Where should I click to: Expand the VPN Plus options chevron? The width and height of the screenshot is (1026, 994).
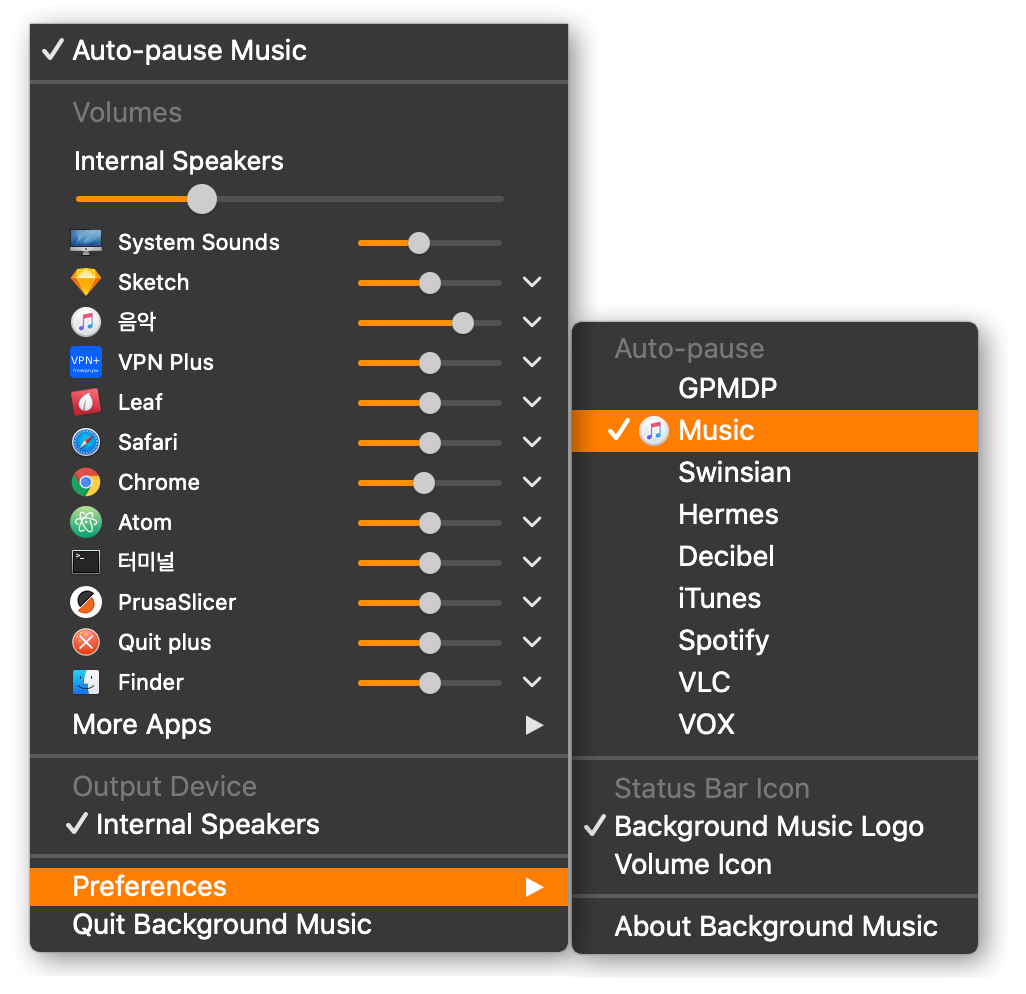(x=532, y=362)
